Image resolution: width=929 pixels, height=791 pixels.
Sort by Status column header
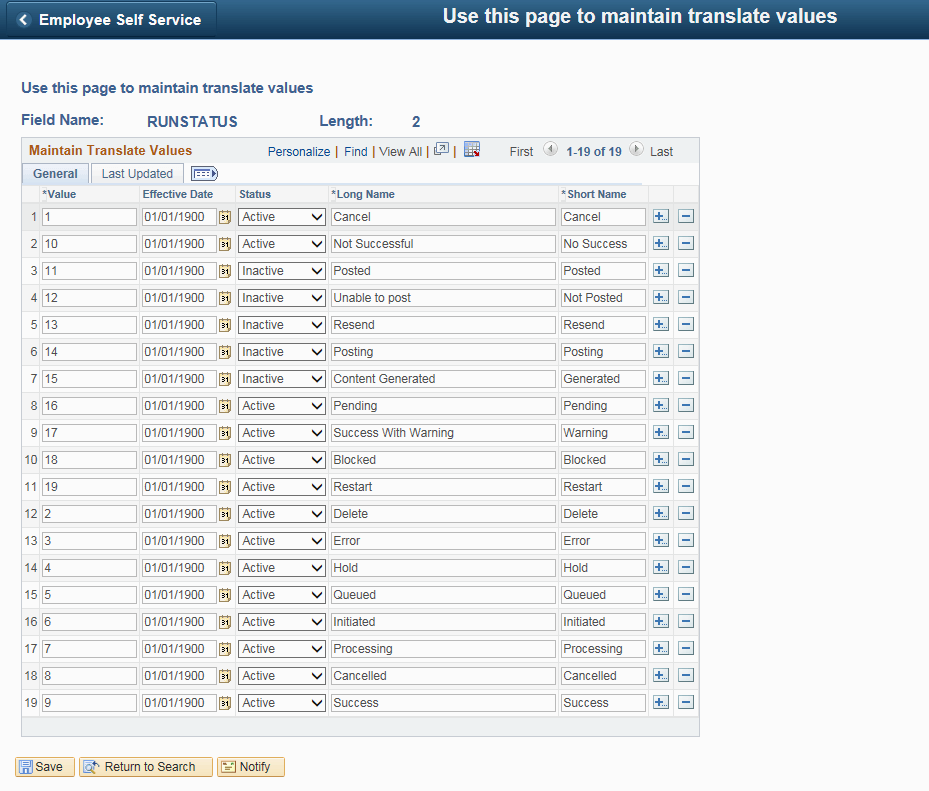tap(255, 194)
